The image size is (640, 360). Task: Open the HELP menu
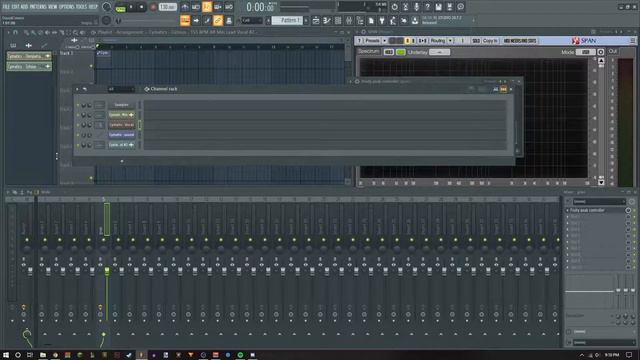93,7
